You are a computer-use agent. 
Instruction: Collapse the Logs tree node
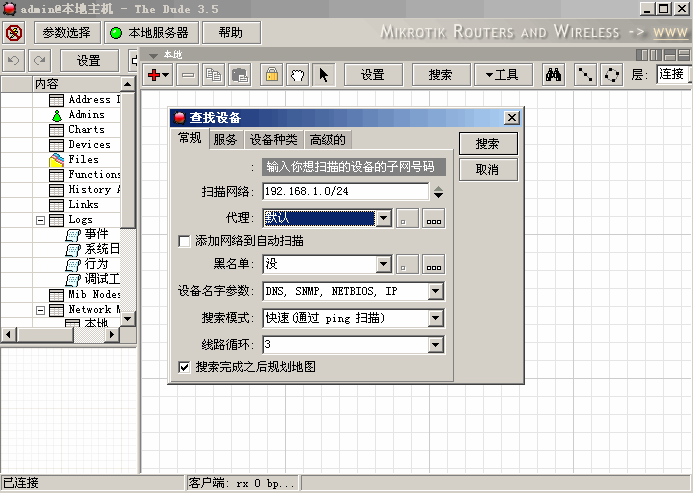click(40, 220)
